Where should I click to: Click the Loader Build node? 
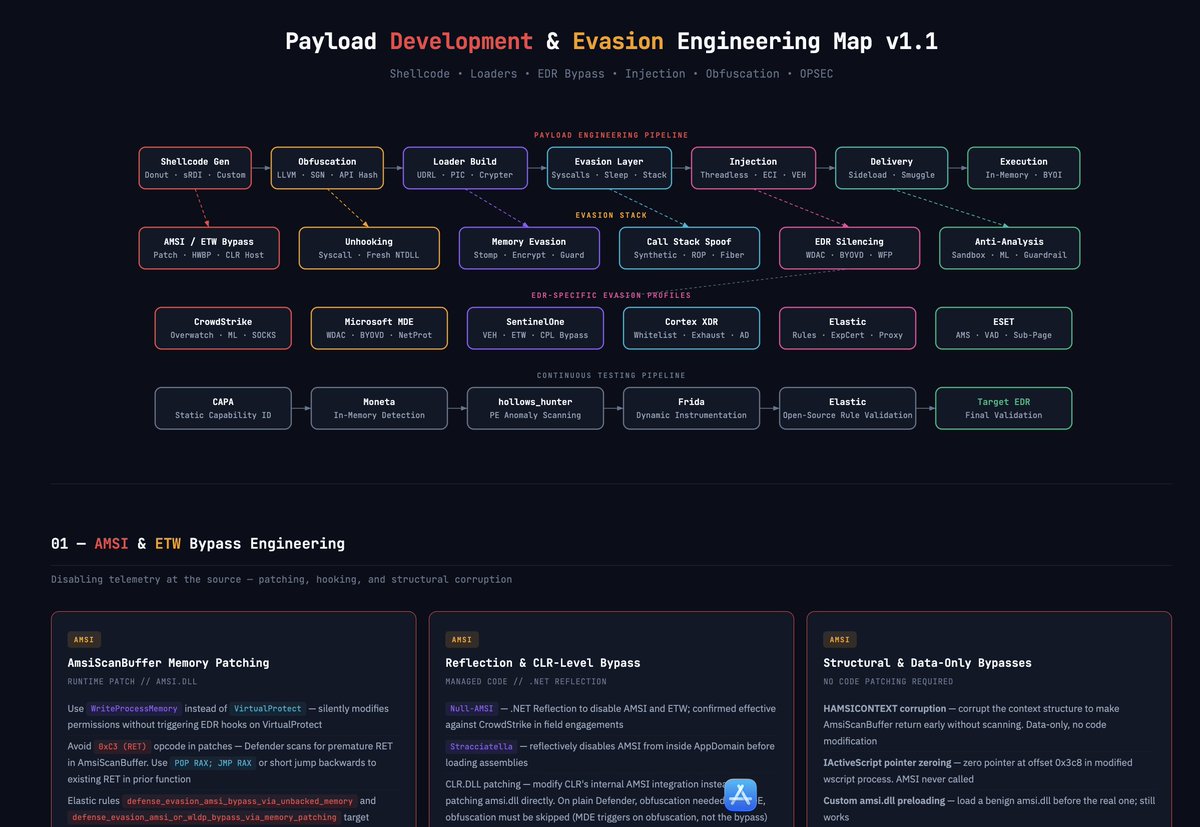pos(465,168)
